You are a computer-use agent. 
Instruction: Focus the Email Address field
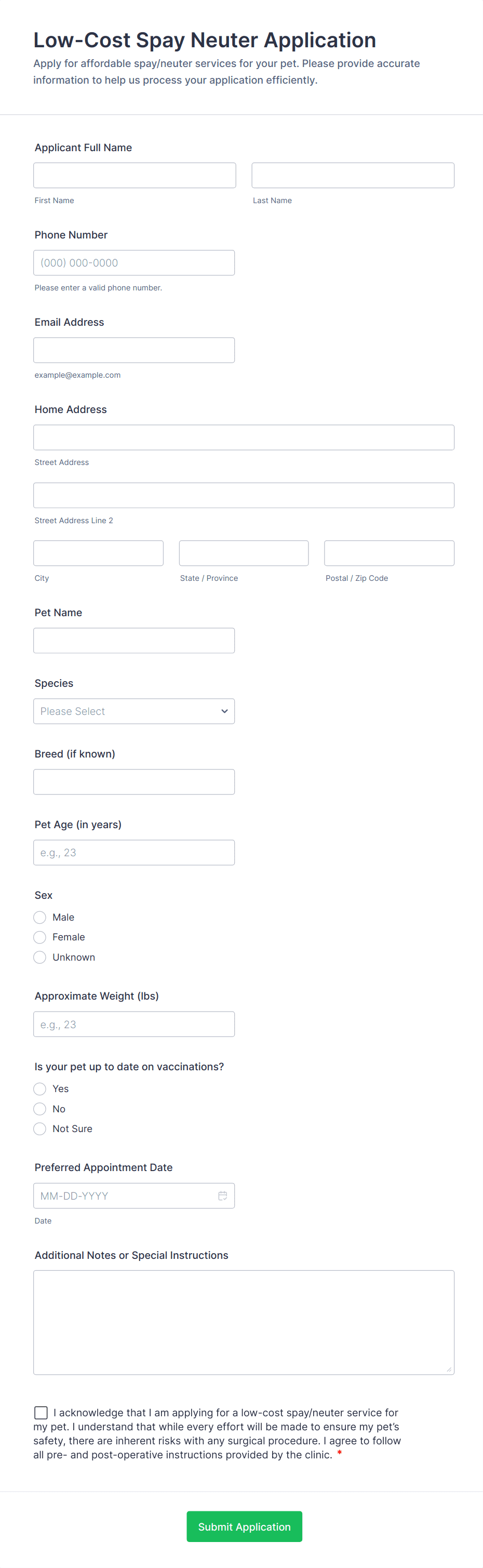click(134, 351)
